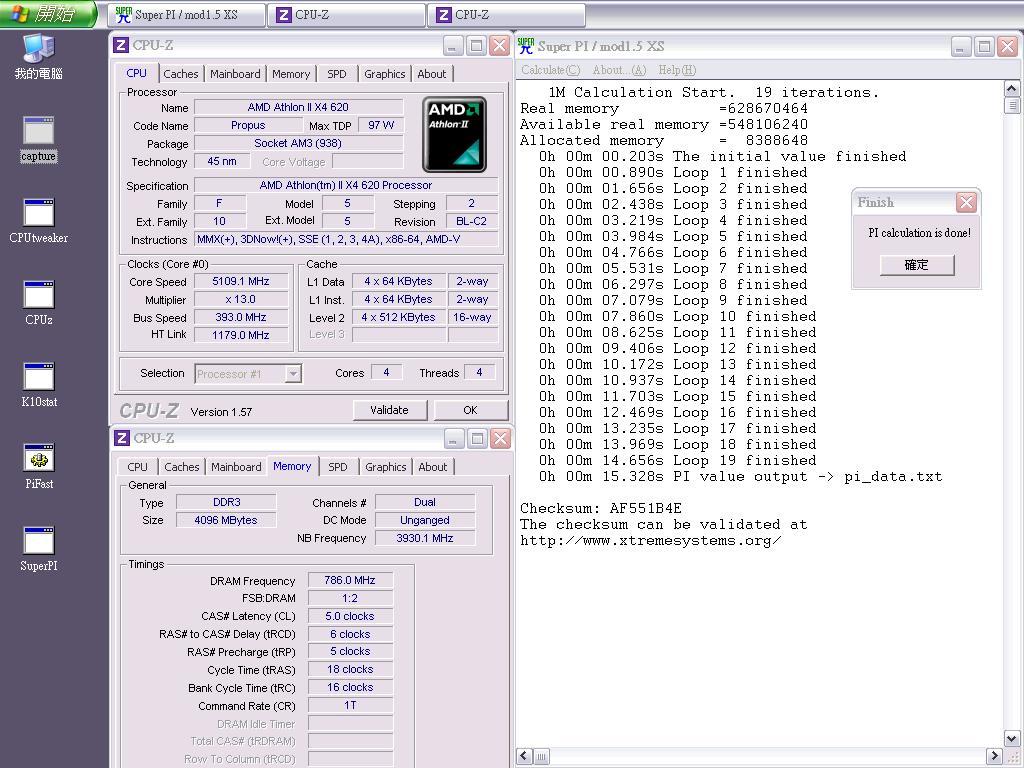
Task: Open the SPD tab in upper CPU-Z window
Action: click(x=337, y=74)
